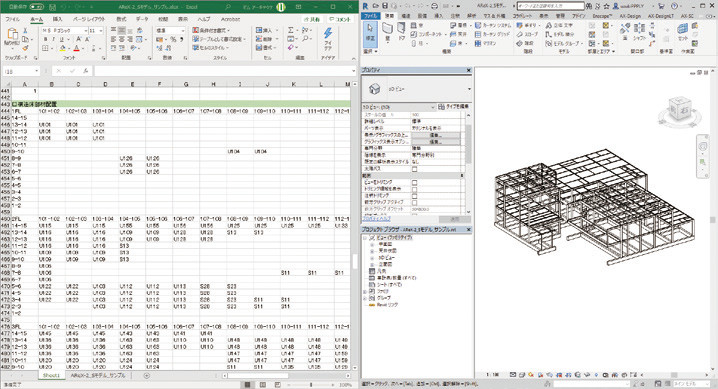This screenshot has height=389, width=718.
Task: Select the Stair tool in Revit
Action: tap(526, 43)
